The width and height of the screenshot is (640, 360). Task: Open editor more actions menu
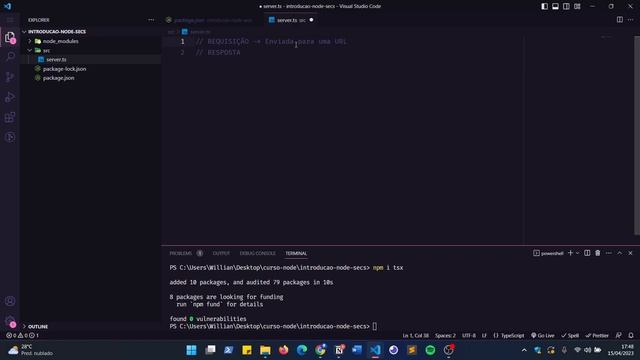[631, 20]
